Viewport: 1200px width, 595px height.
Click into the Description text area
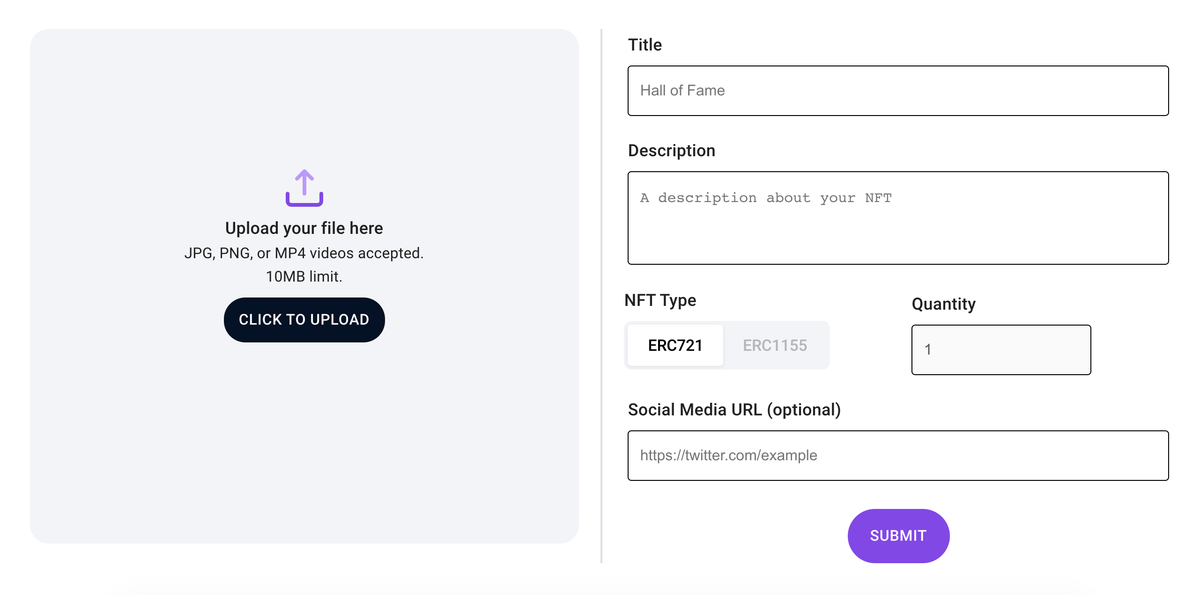pos(898,218)
